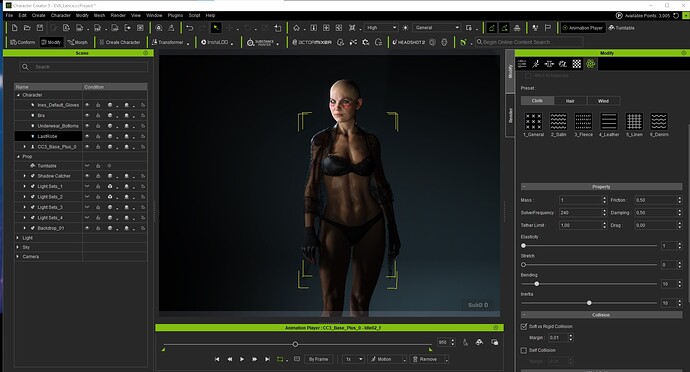Switch to the Wind preset tab
Viewport: 690px width, 372px height.
pos(603,101)
